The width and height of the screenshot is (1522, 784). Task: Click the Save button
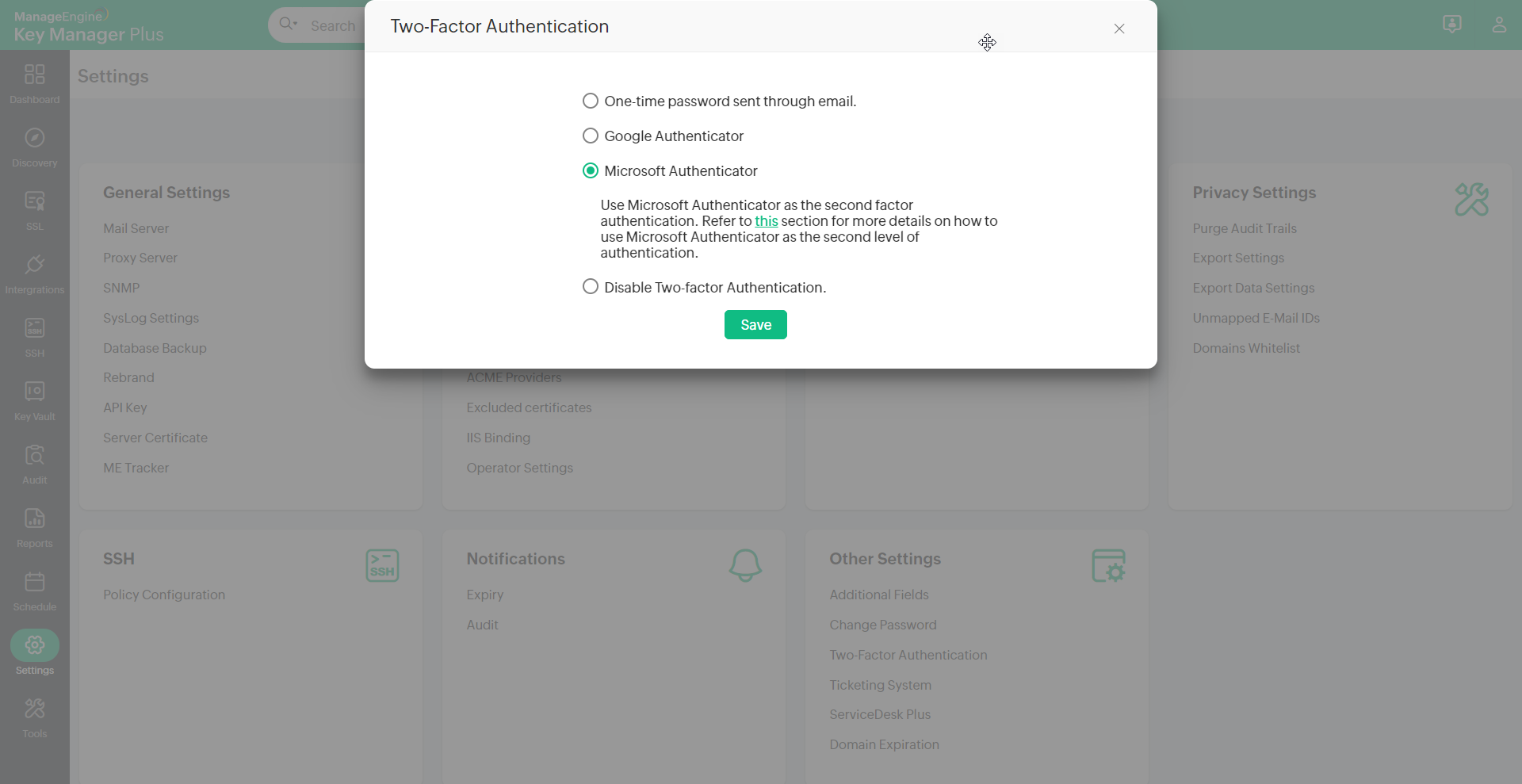pos(755,324)
